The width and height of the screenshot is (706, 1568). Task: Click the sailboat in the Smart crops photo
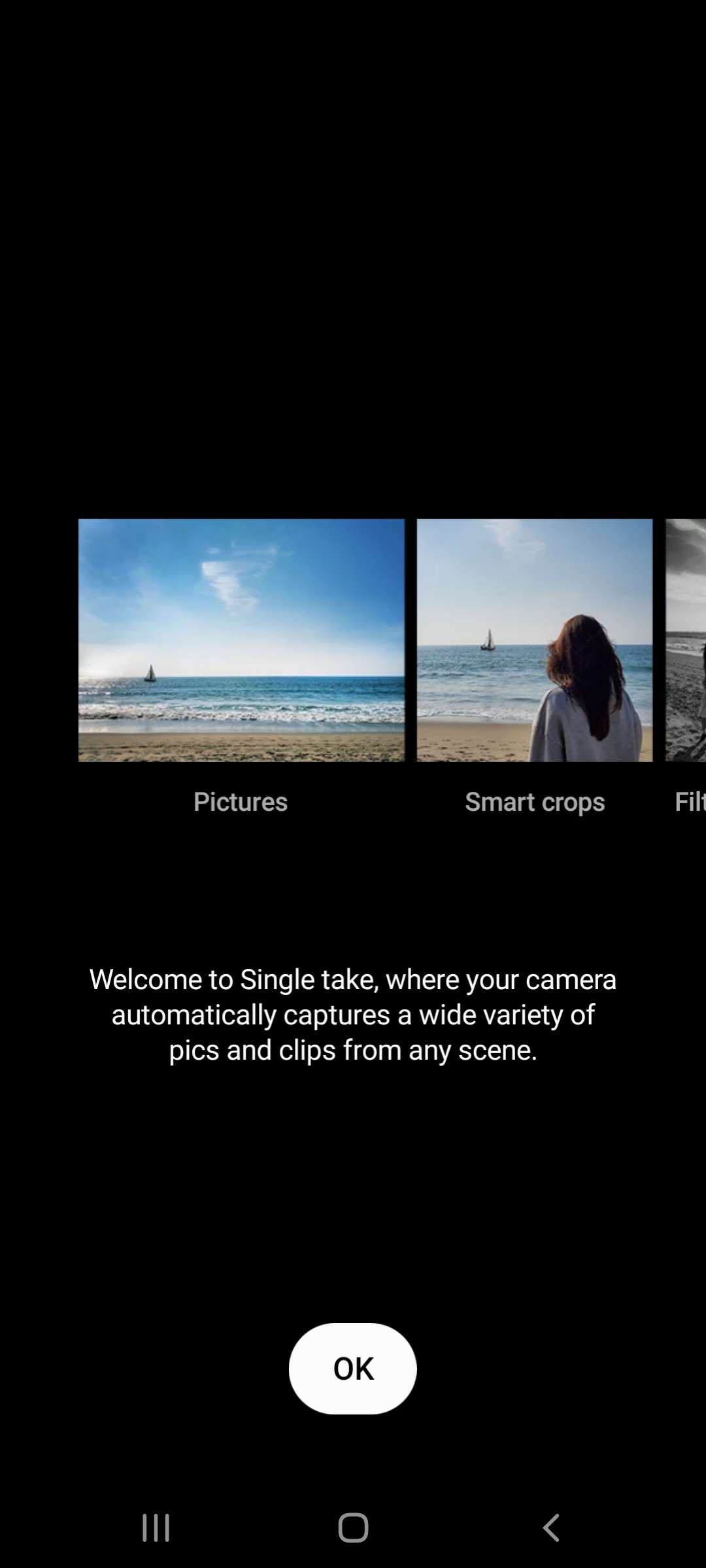488,640
